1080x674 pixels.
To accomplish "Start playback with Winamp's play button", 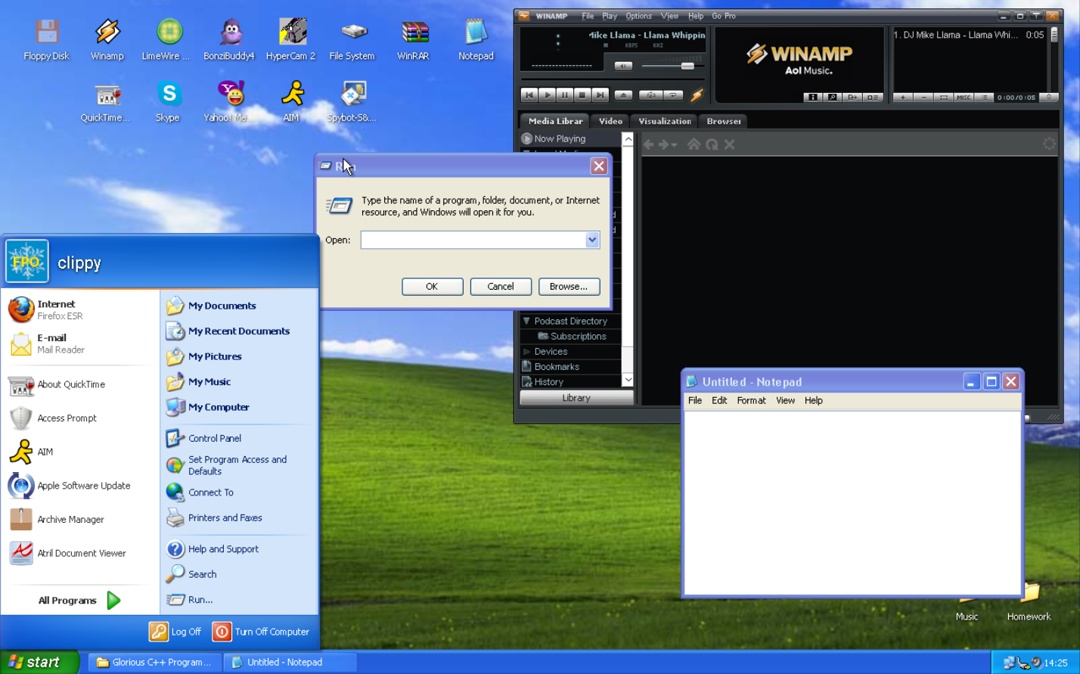I will click(x=547, y=95).
